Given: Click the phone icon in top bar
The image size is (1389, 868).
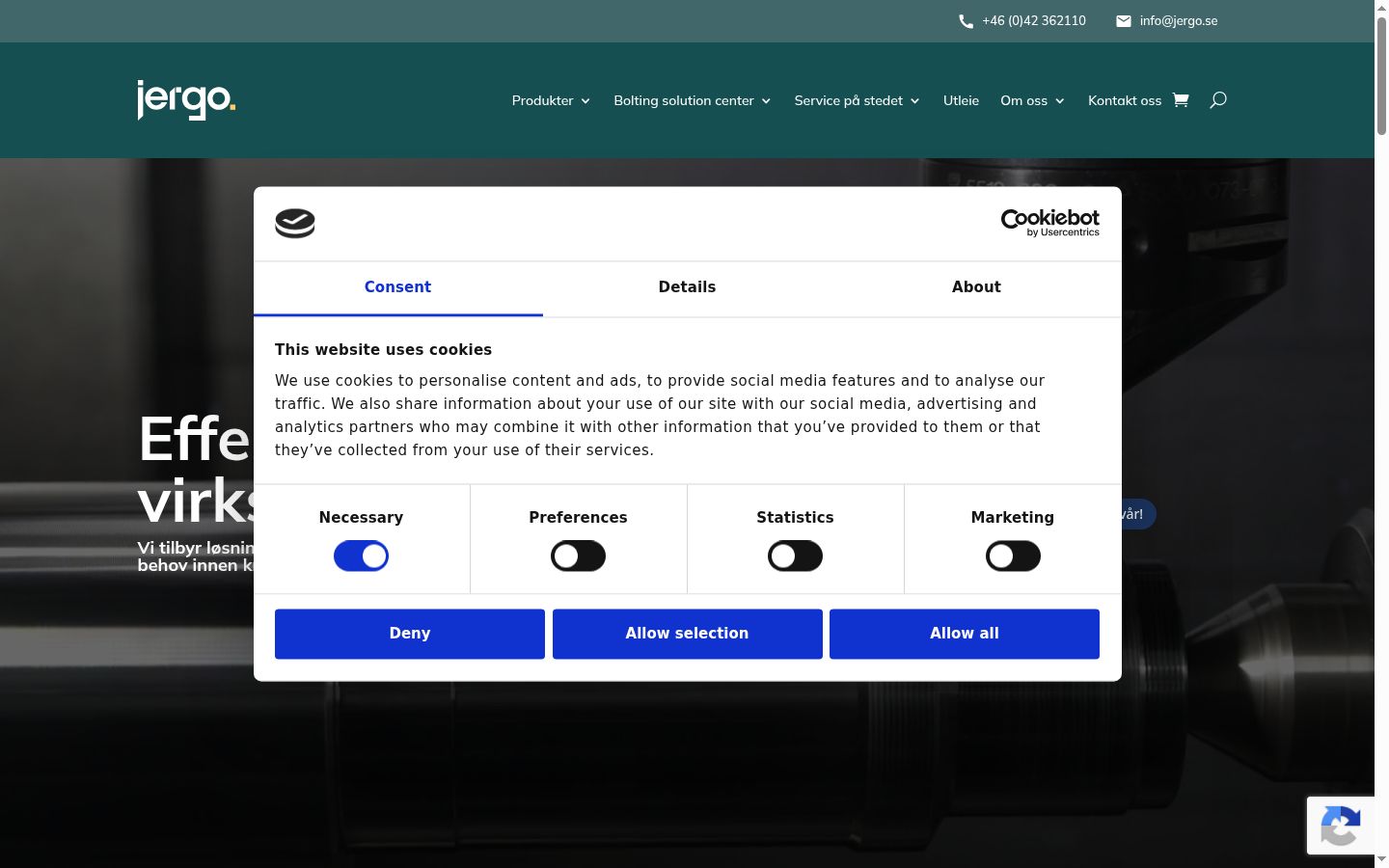Looking at the screenshot, I should [x=966, y=21].
